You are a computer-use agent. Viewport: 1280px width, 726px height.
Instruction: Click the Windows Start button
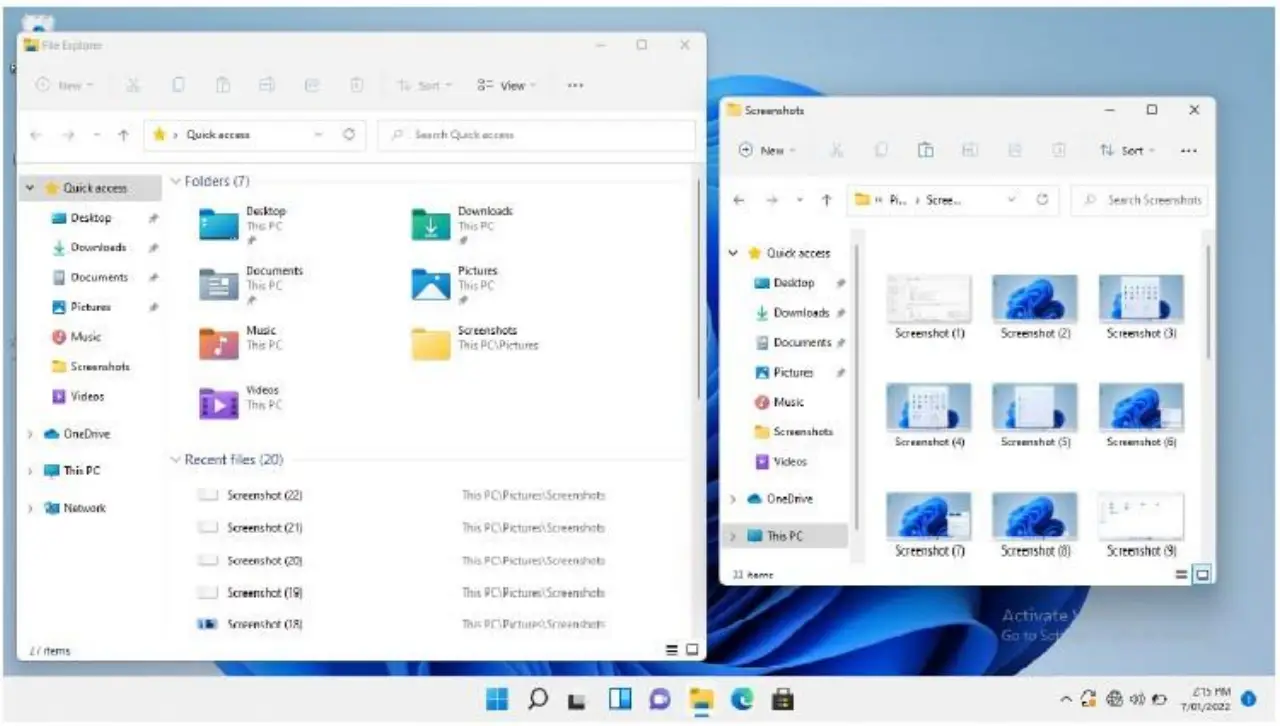click(497, 699)
